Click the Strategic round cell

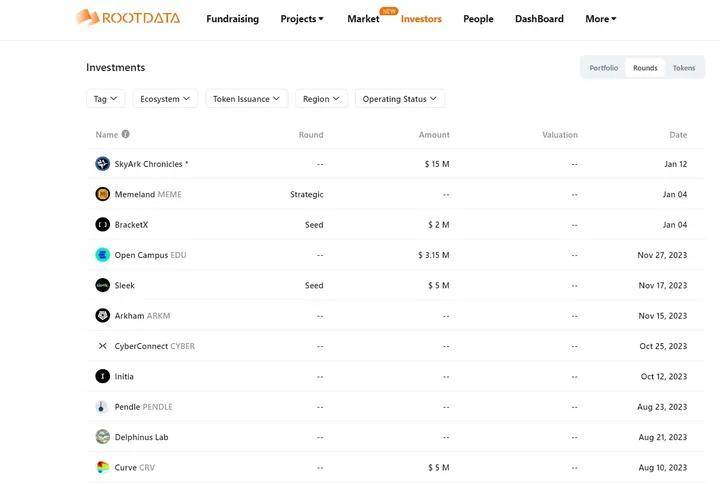click(x=307, y=194)
